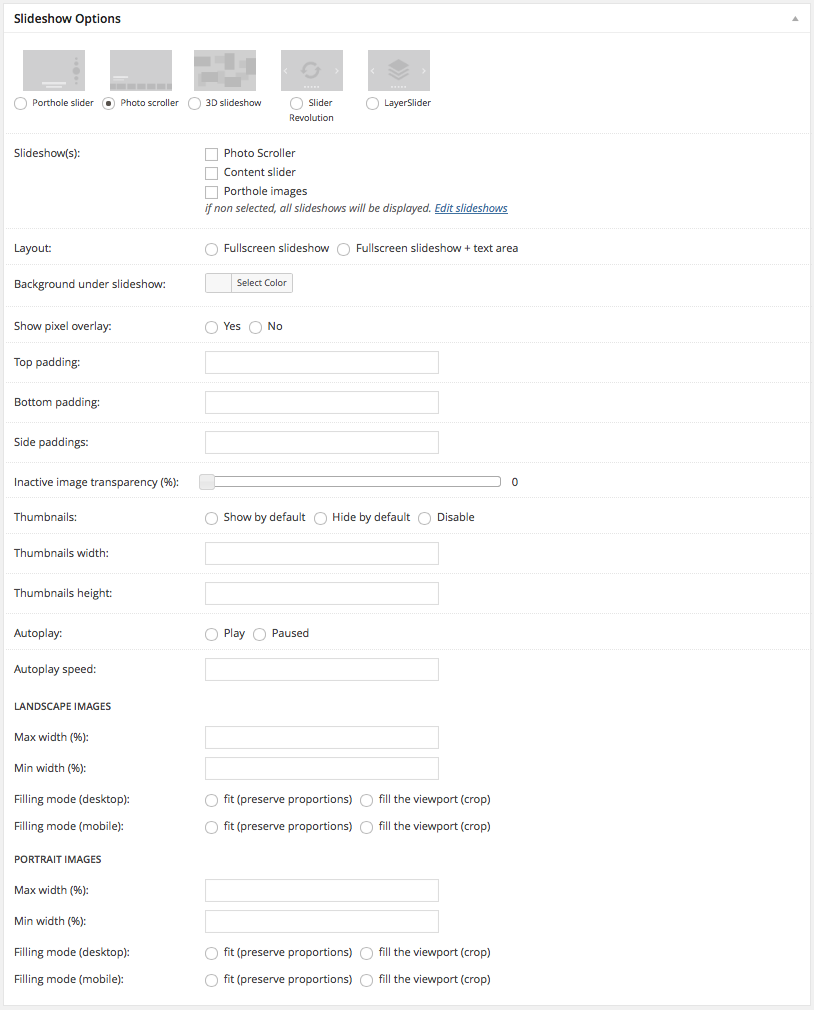Image resolution: width=814 pixels, height=1010 pixels.
Task: Click the Porthole slider preview icon
Action: (x=53, y=71)
